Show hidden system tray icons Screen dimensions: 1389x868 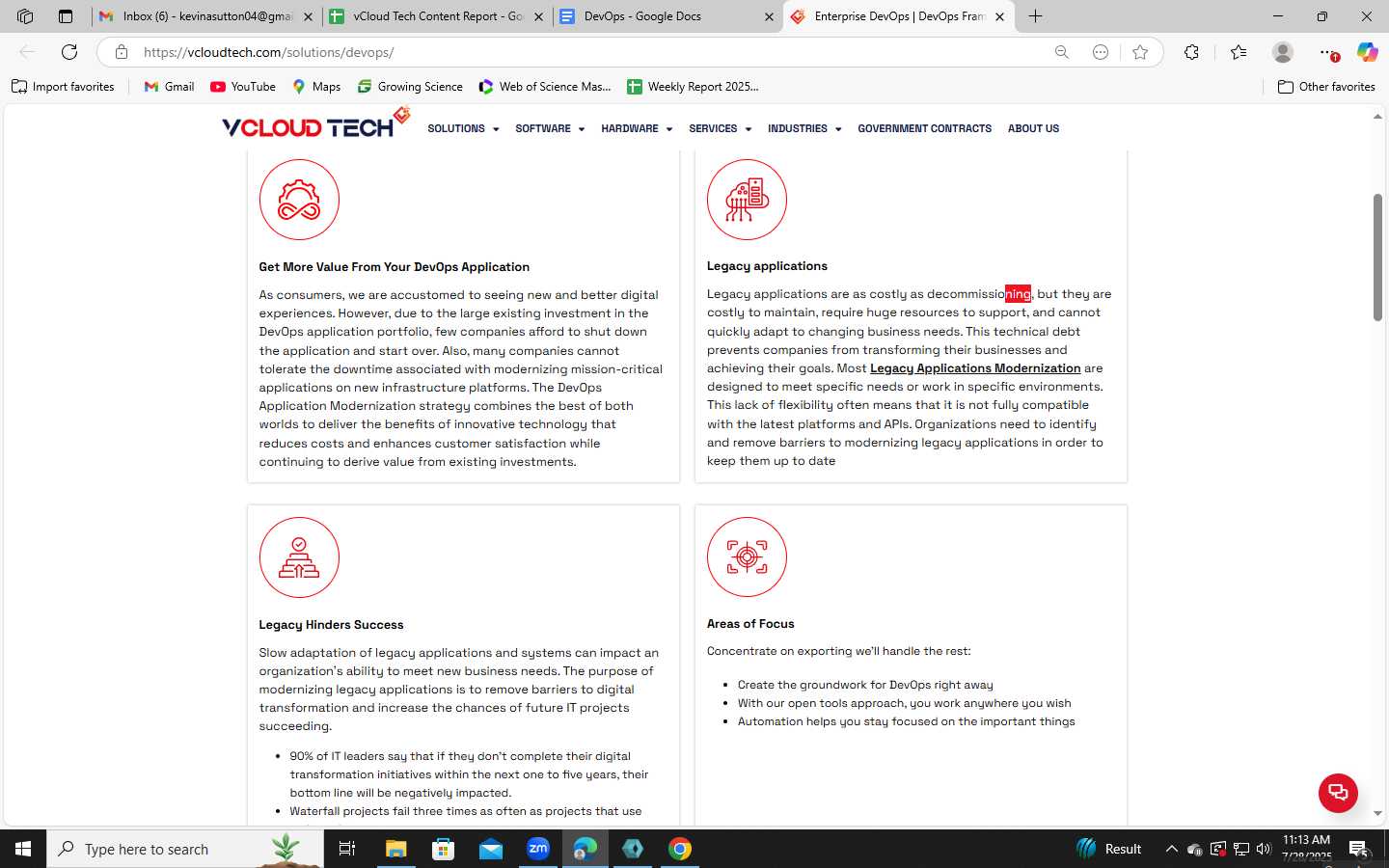(x=1171, y=849)
